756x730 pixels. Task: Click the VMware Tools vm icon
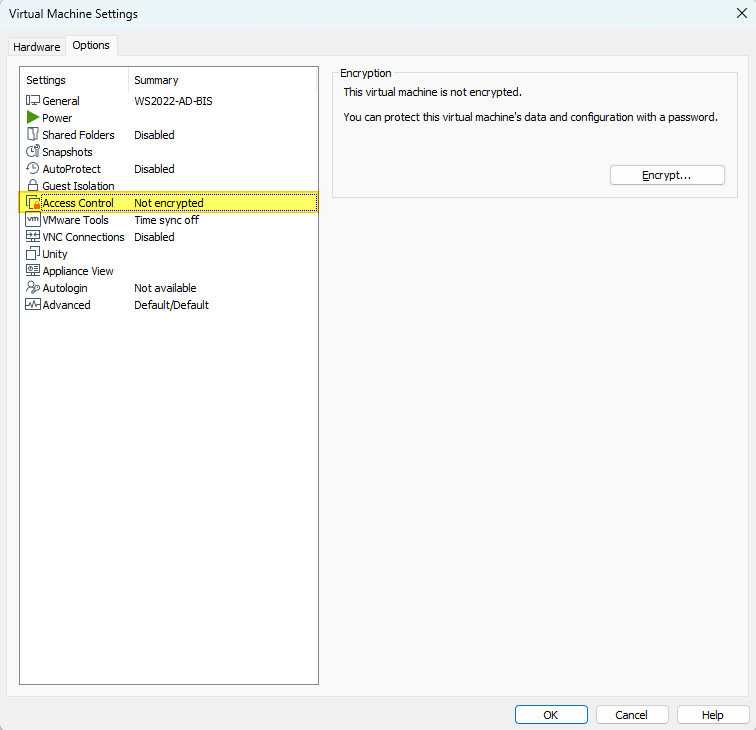(x=32, y=220)
